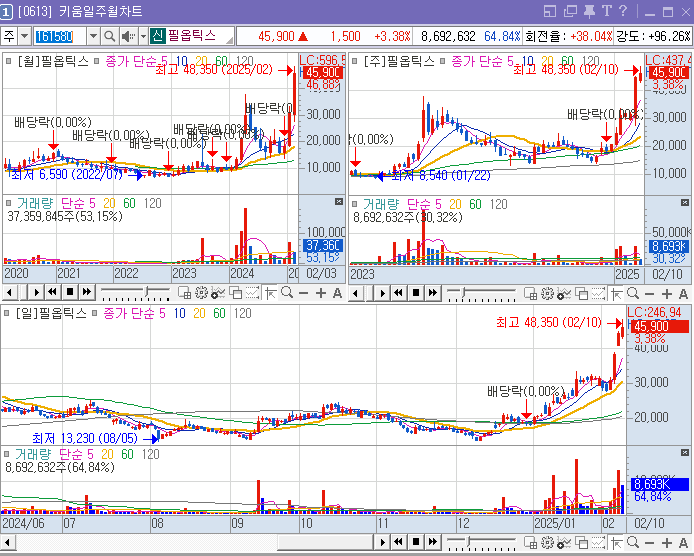
Task: Click the screen layout icon in title bar
Action: coord(549,11)
